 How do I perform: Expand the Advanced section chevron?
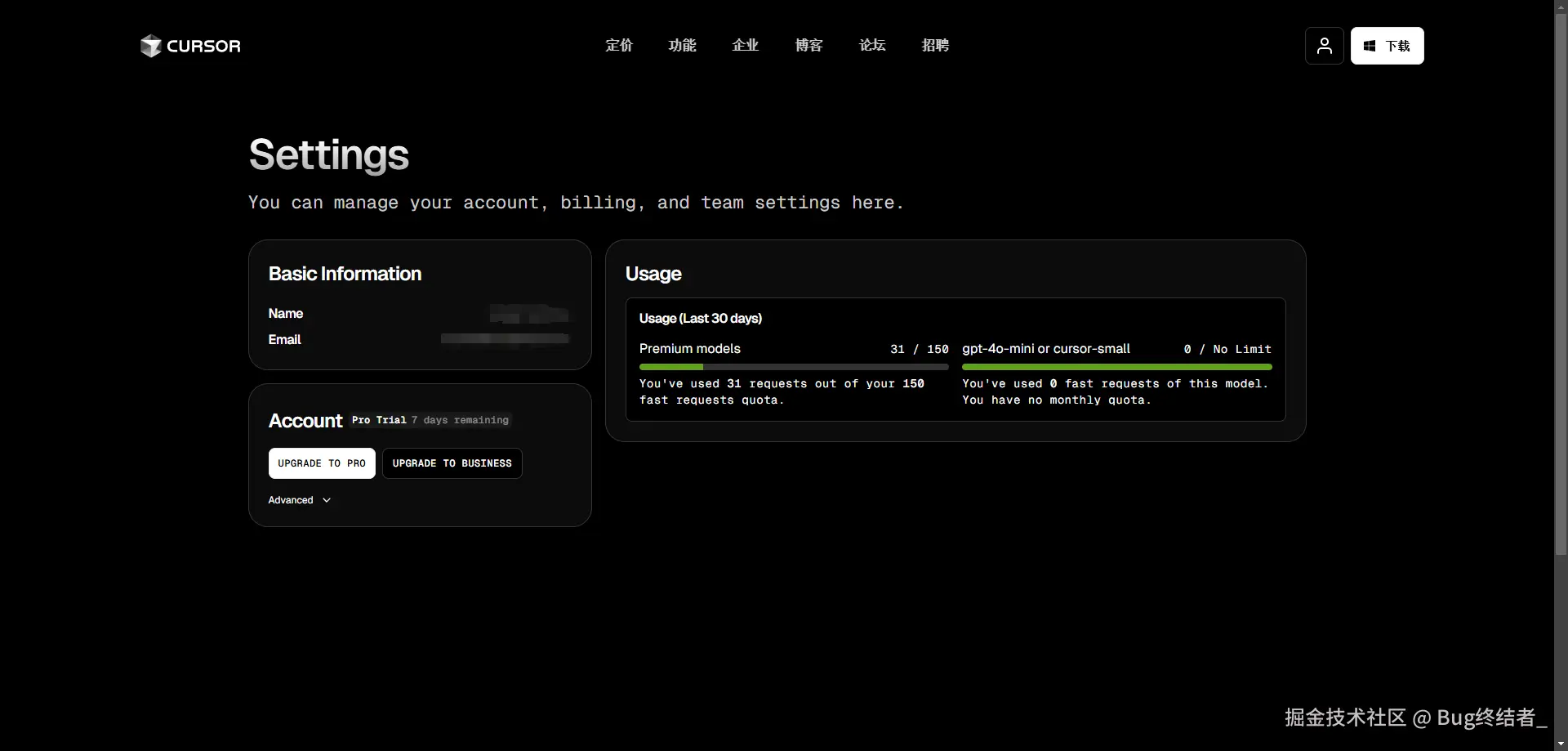coord(327,500)
